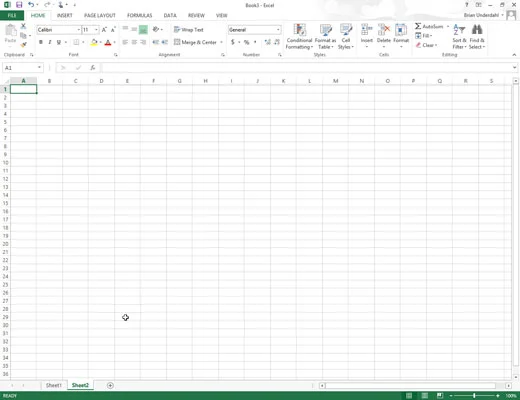This screenshot has width=520, height=400.
Task: Expand the General number format dropdown
Action: click(x=278, y=30)
